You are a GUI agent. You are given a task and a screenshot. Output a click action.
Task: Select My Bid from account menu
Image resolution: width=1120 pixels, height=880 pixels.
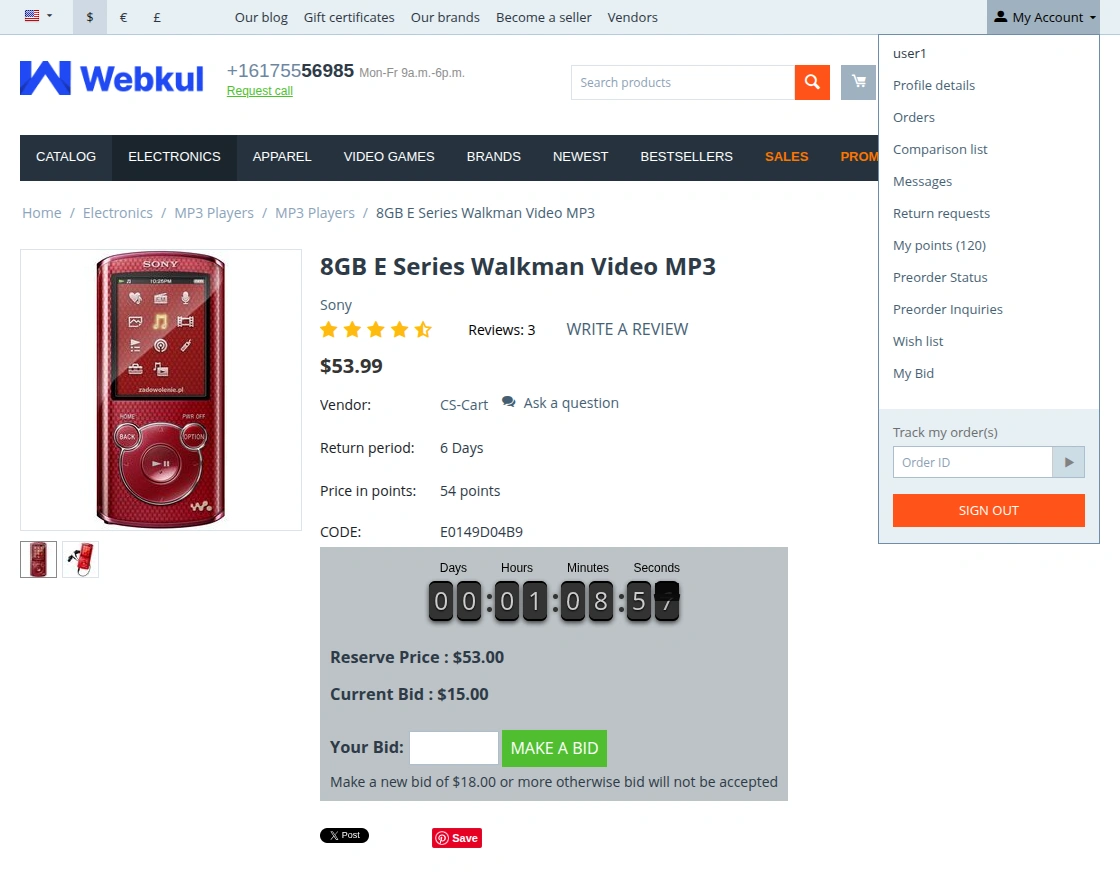913,374
